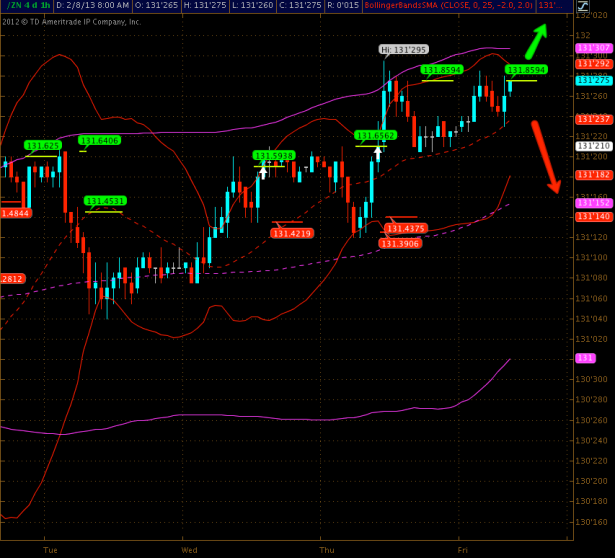Screen dimensions: 615x558
Task: Click the green 131.6406 price label
Action: 100,141
